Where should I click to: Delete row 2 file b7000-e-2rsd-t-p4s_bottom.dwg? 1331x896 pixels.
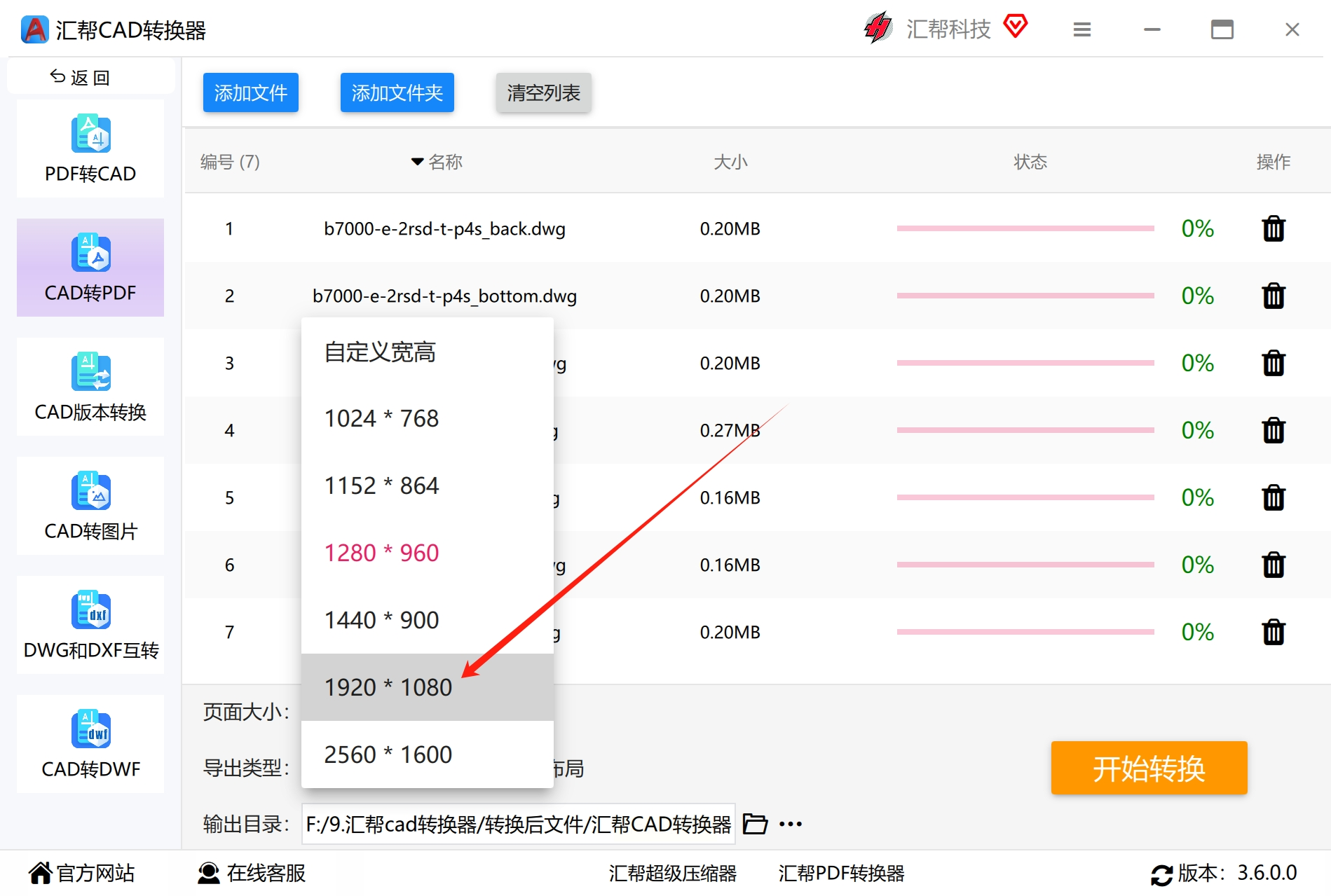coord(1274,296)
